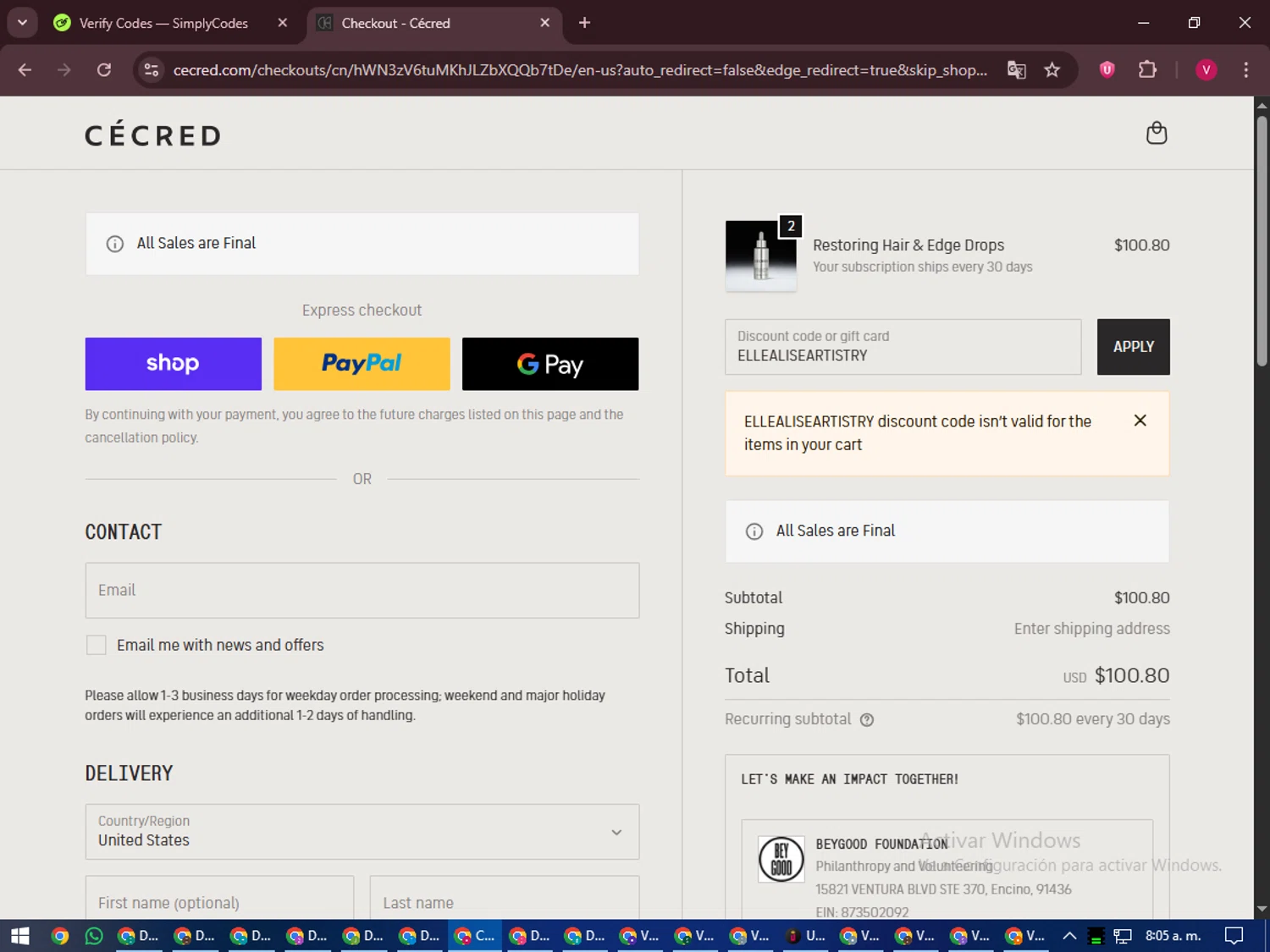Viewport: 1270px width, 952px height.
Task: Click the Enter shipping address text
Action: pyautogui.click(x=1092, y=629)
